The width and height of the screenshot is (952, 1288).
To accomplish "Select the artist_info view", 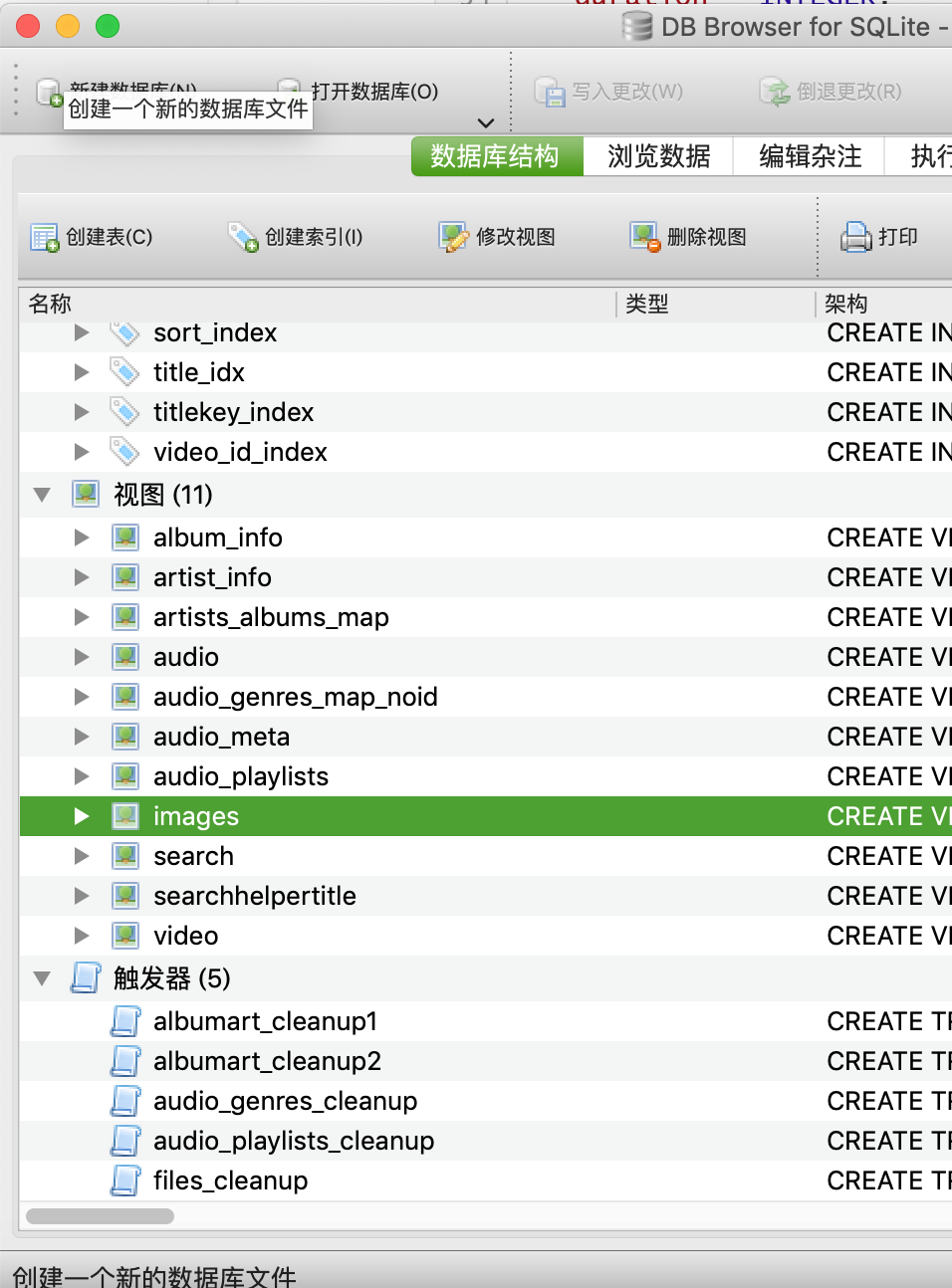I will pos(212,577).
